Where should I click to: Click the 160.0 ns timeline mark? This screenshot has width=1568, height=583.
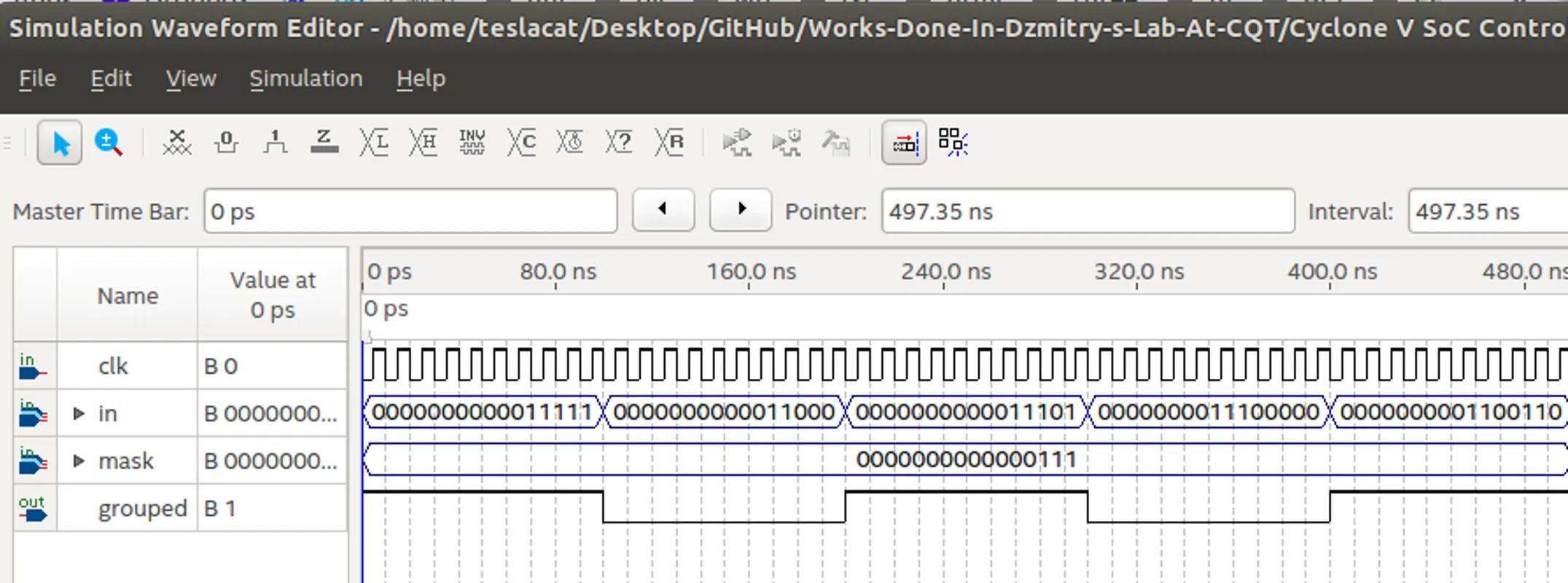point(751,272)
